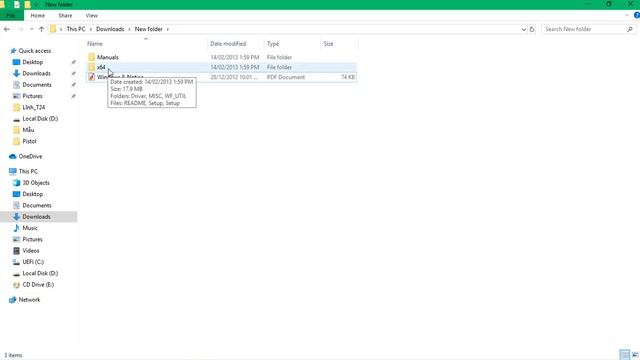Sort by Size column header
Viewport: 640px width, 360px height.
pyautogui.click(x=329, y=44)
